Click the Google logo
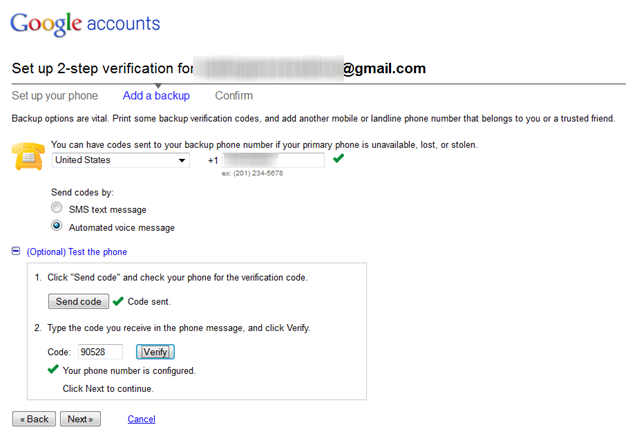This screenshot has width=628, height=445. click(46, 24)
